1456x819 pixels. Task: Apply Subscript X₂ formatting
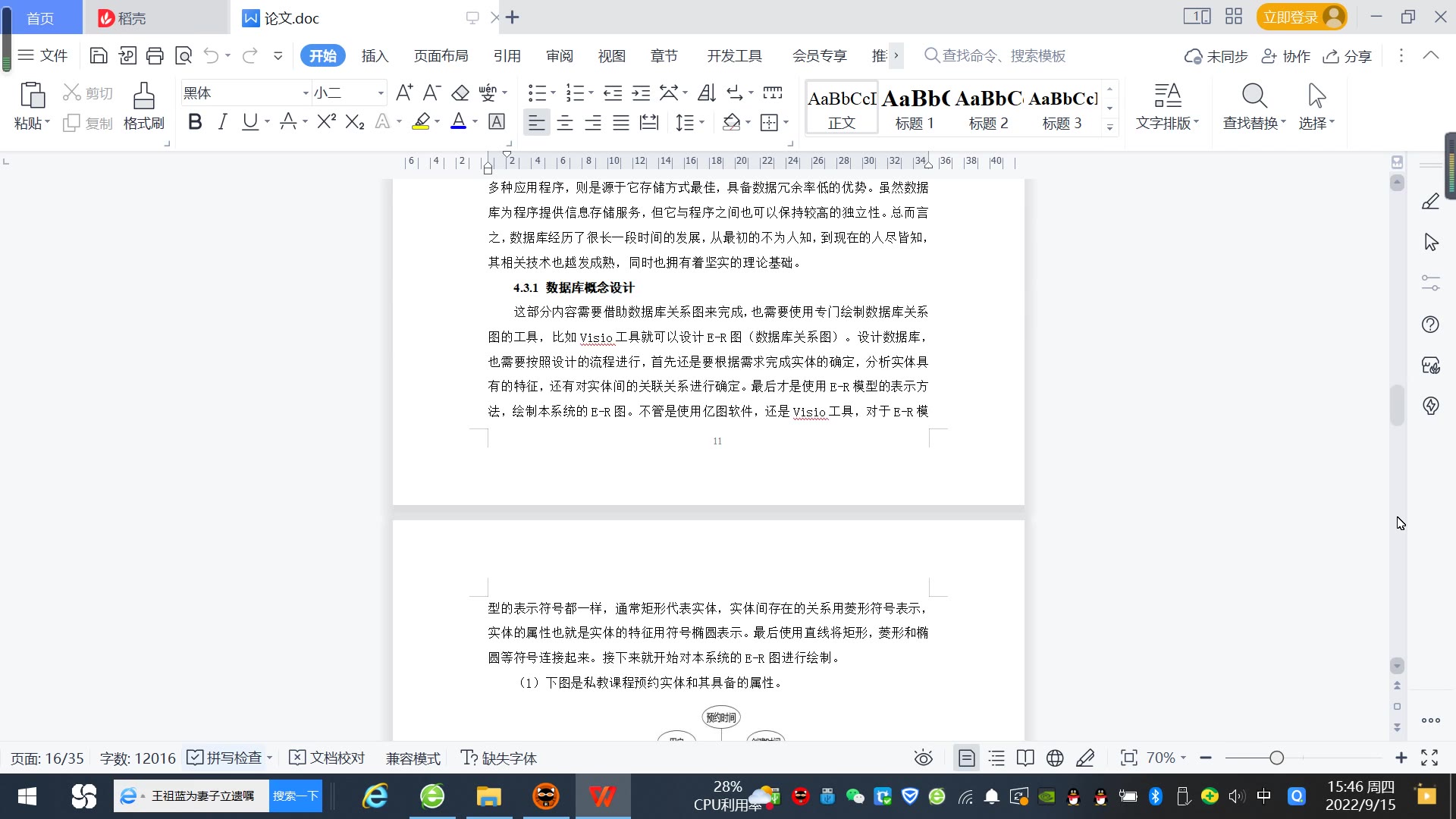click(355, 121)
